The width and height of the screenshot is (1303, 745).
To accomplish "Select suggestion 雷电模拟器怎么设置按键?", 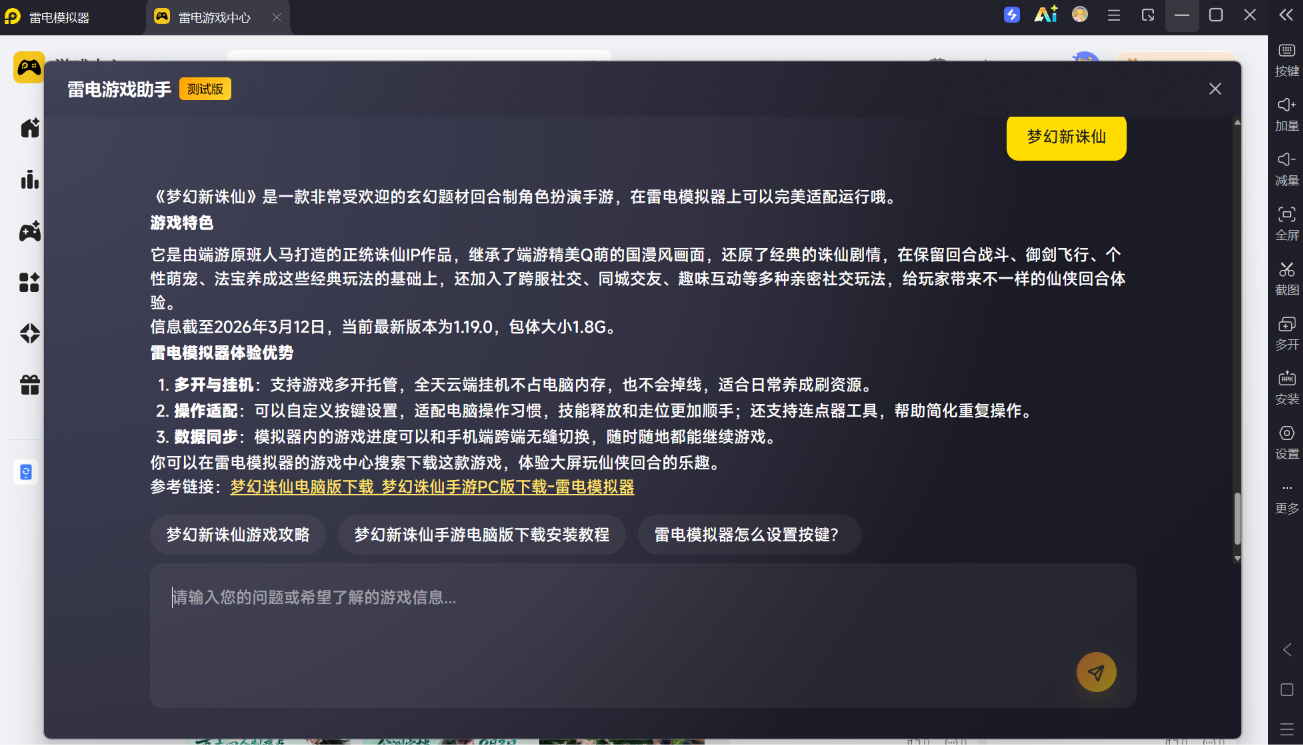I will pyautogui.click(x=750, y=535).
